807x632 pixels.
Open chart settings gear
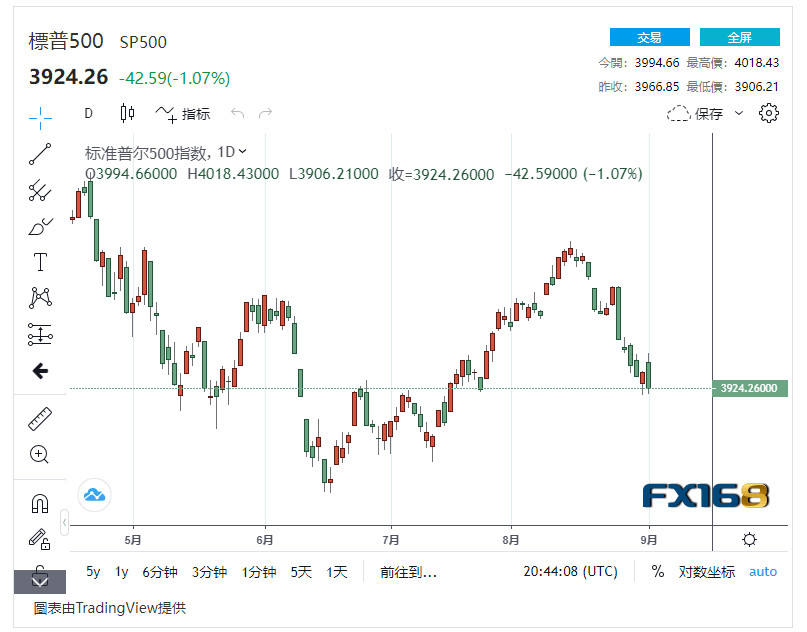(x=768, y=113)
